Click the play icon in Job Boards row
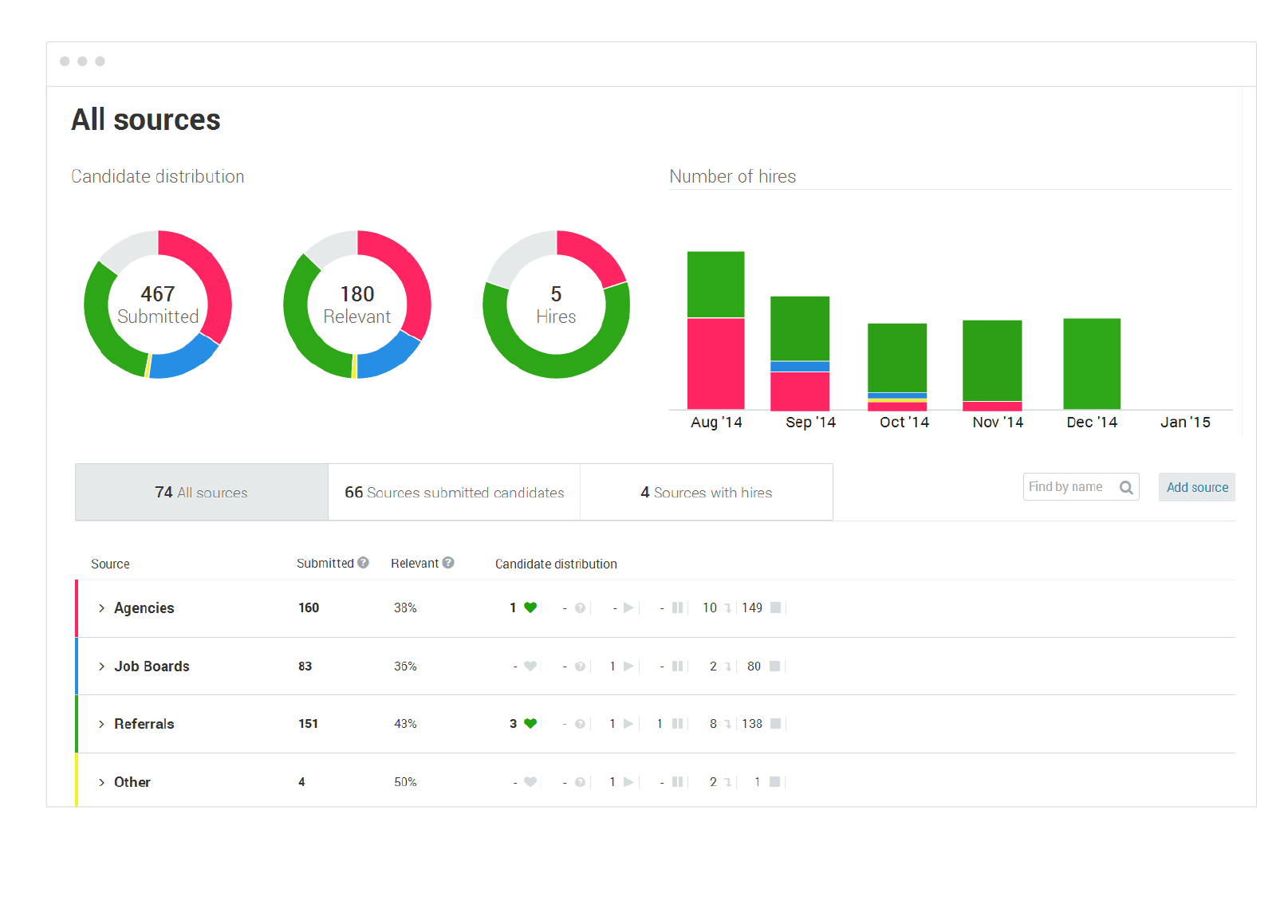The width and height of the screenshot is (1288, 924). 628,666
